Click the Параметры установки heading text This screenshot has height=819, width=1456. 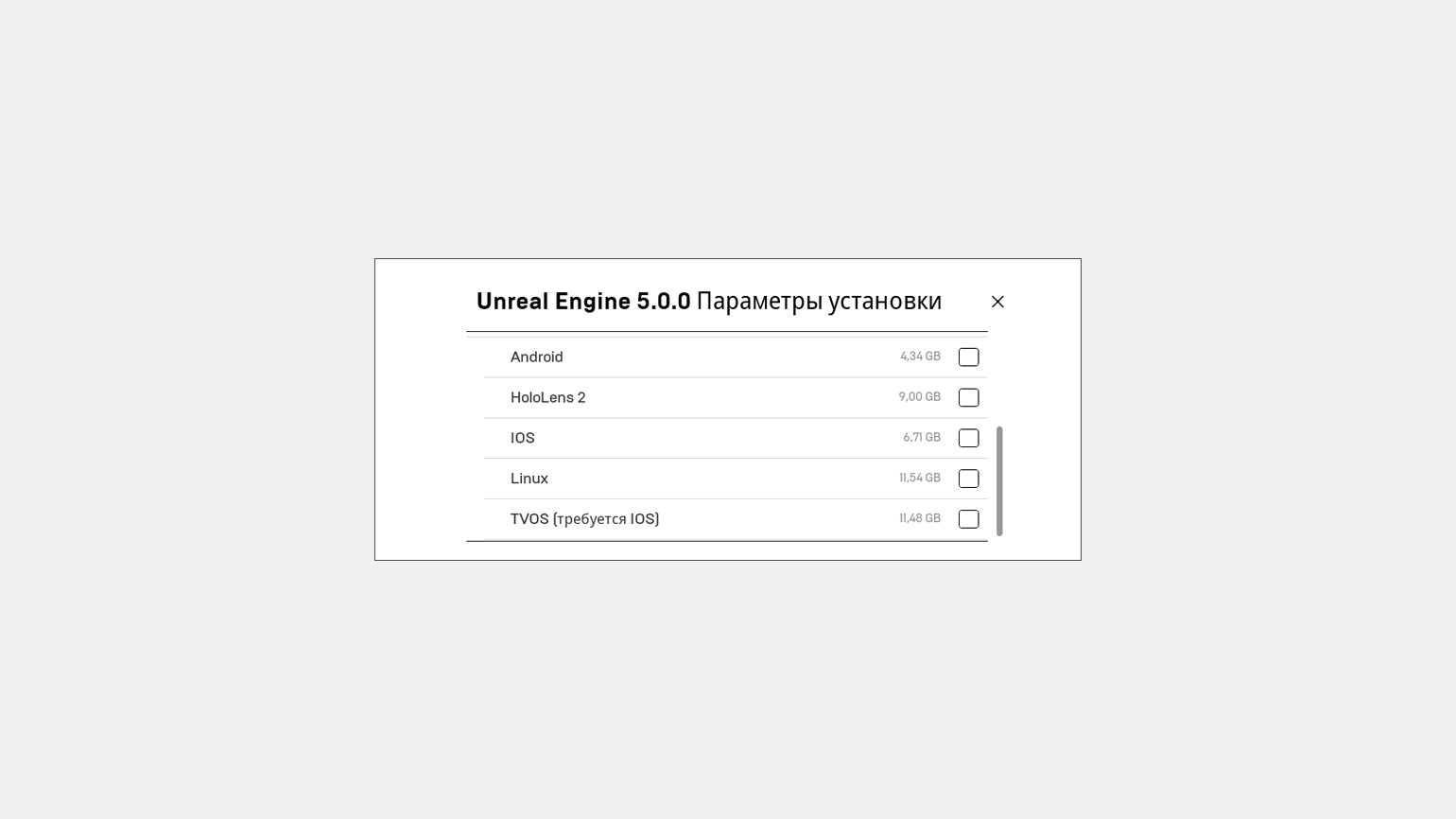click(819, 301)
